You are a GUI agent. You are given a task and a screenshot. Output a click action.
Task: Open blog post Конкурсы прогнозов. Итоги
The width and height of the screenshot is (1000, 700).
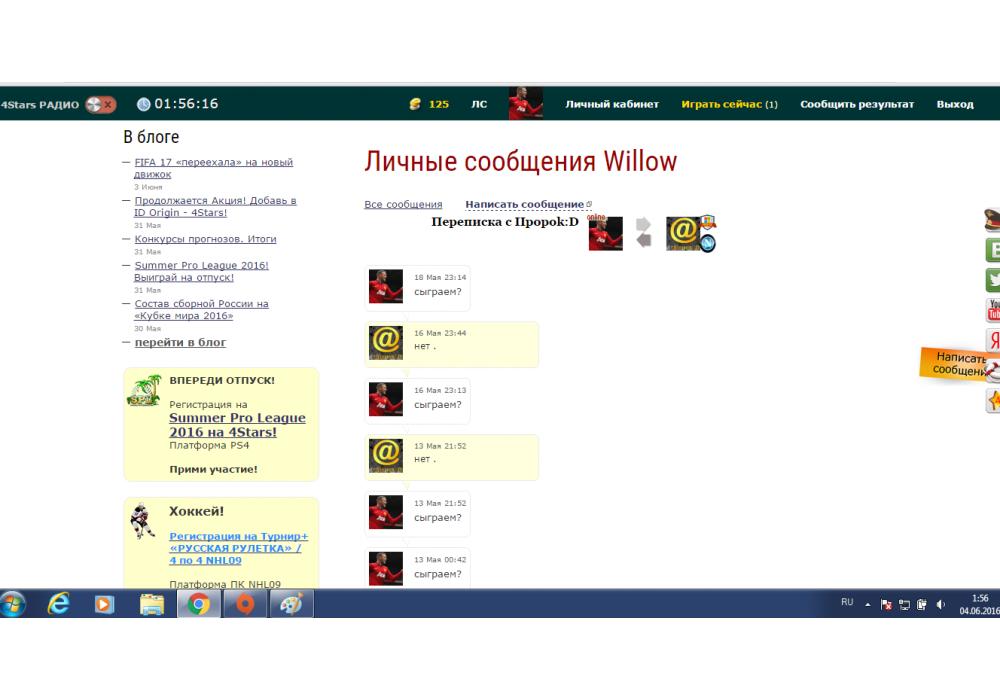[205, 239]
